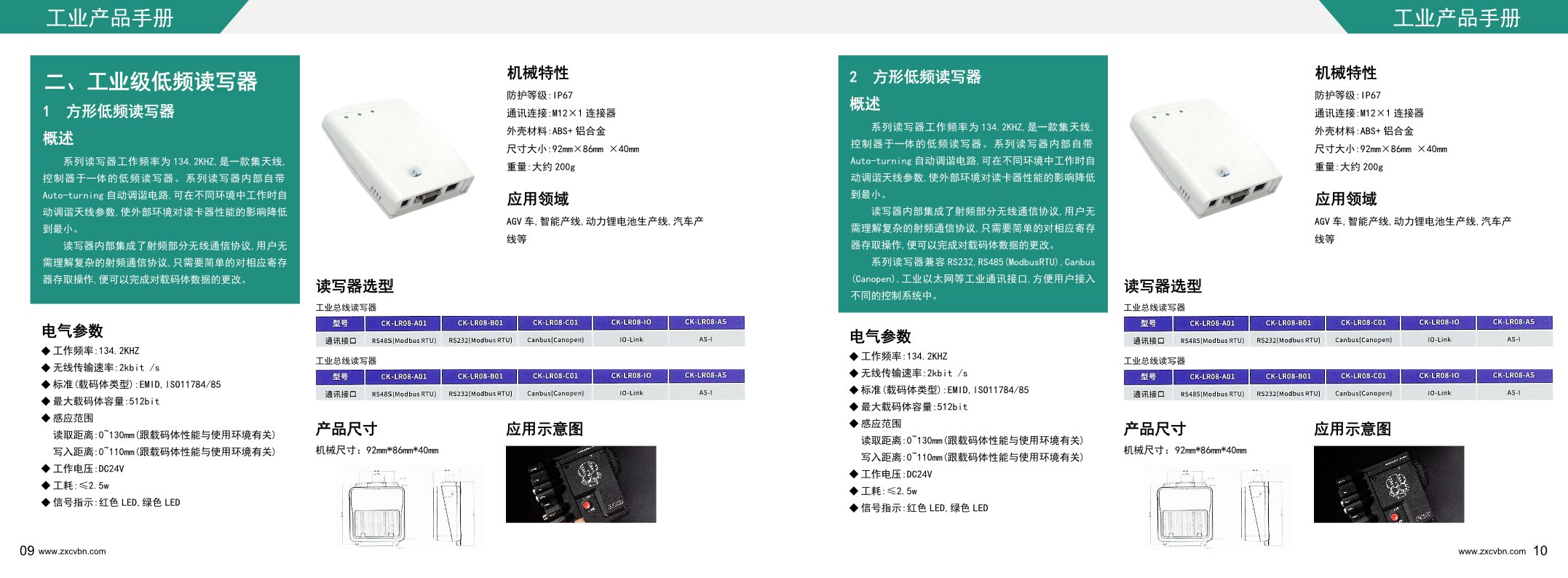Select the subheading "1 方形低频读写器"
Image resolution: width=1568 pixels, height=578 pixels.
pyautogui.click(x=109, y=111)
